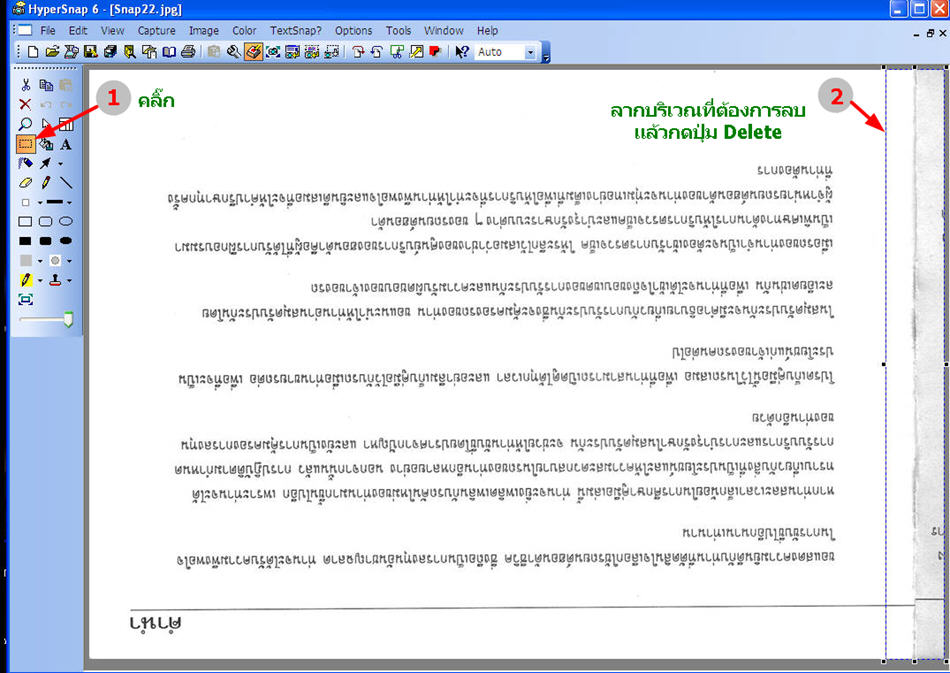
Task: Activate the Select Region dashed-rectangle tool
Action: coord(25,144)
